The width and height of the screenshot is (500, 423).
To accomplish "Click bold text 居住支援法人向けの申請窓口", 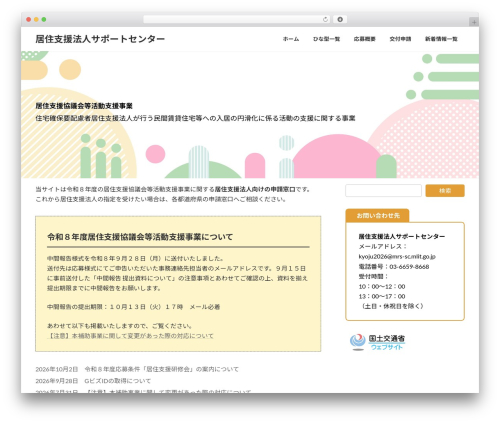I will [255, 189].
